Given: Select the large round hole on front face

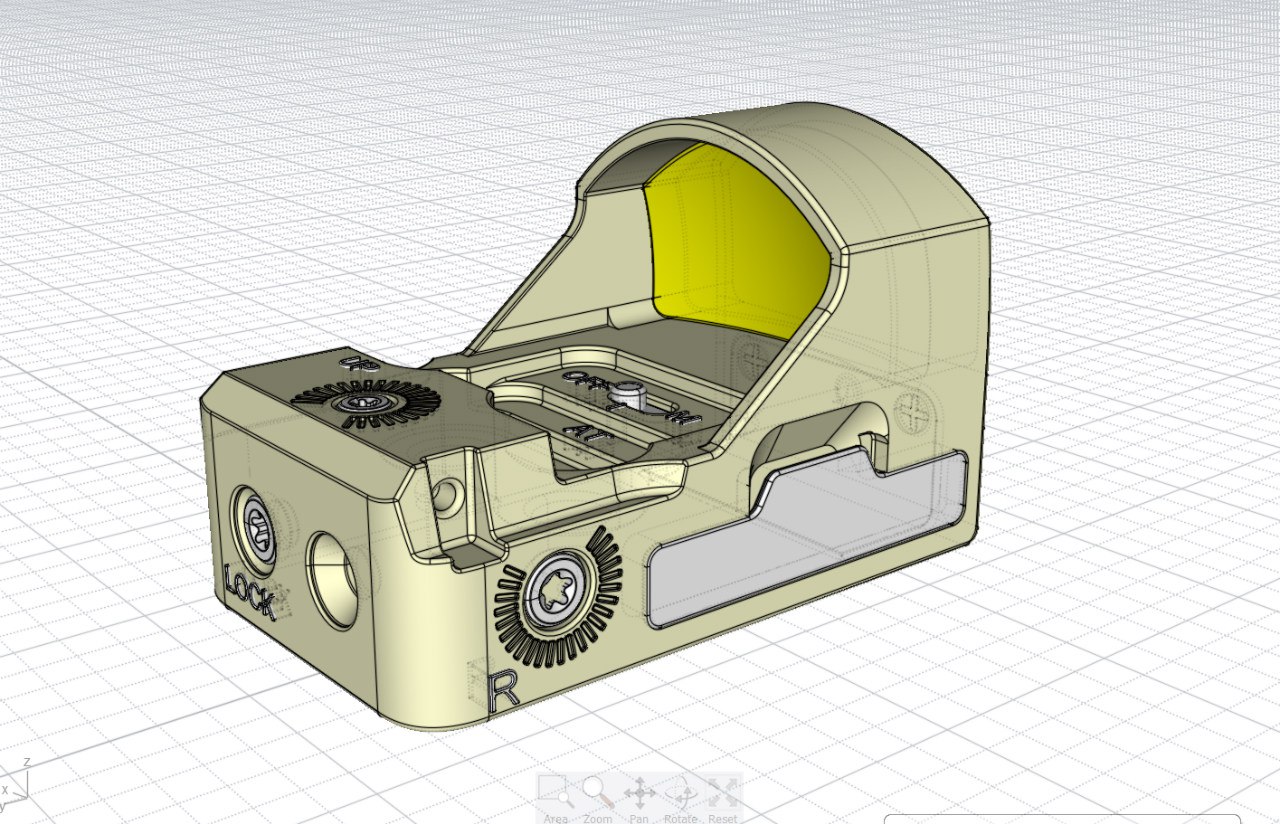Looking at the screenshot, I should pyautogui.click(x=332, y=577).
